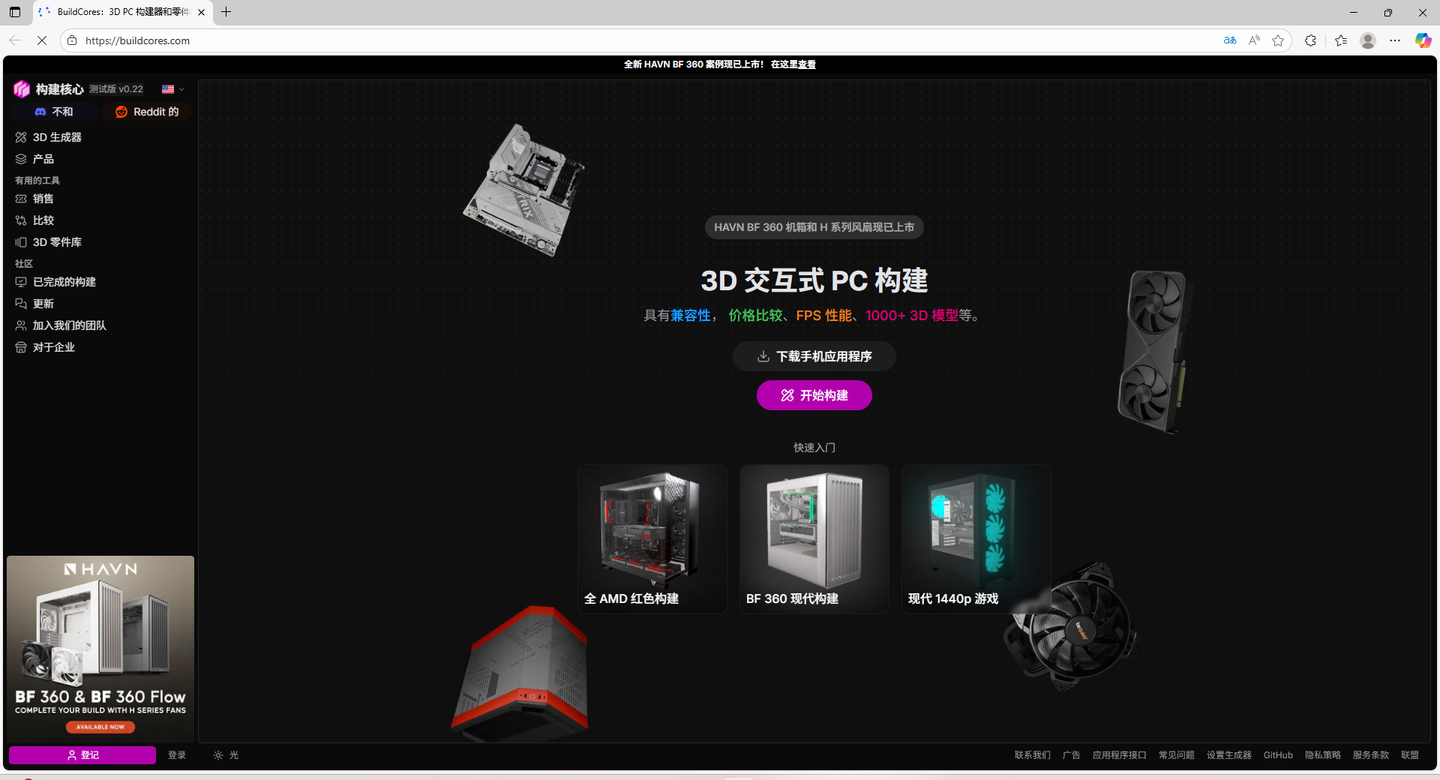View site information lock icon

coord(72,41)
